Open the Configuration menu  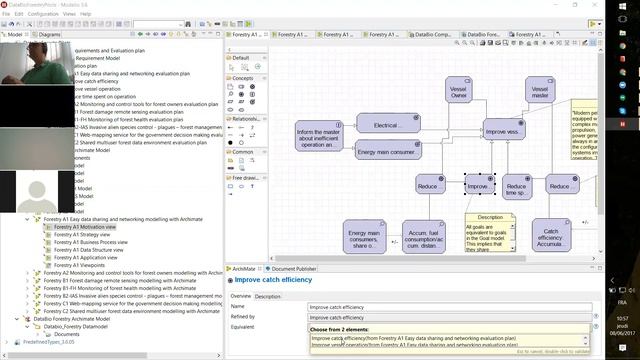click(43, 14)
